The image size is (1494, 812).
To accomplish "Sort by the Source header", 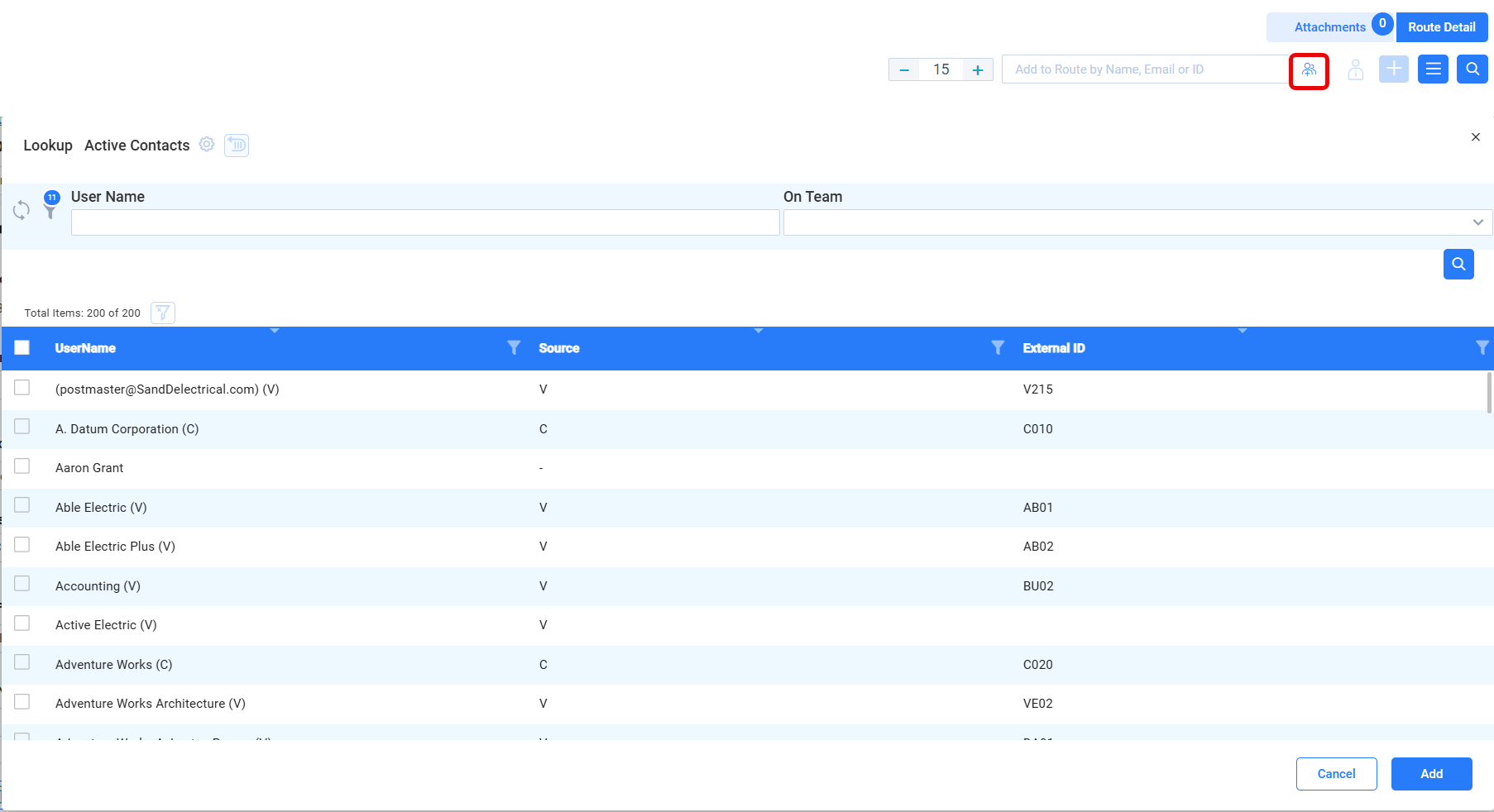I will pyautogui.click(x=559, y=348).
